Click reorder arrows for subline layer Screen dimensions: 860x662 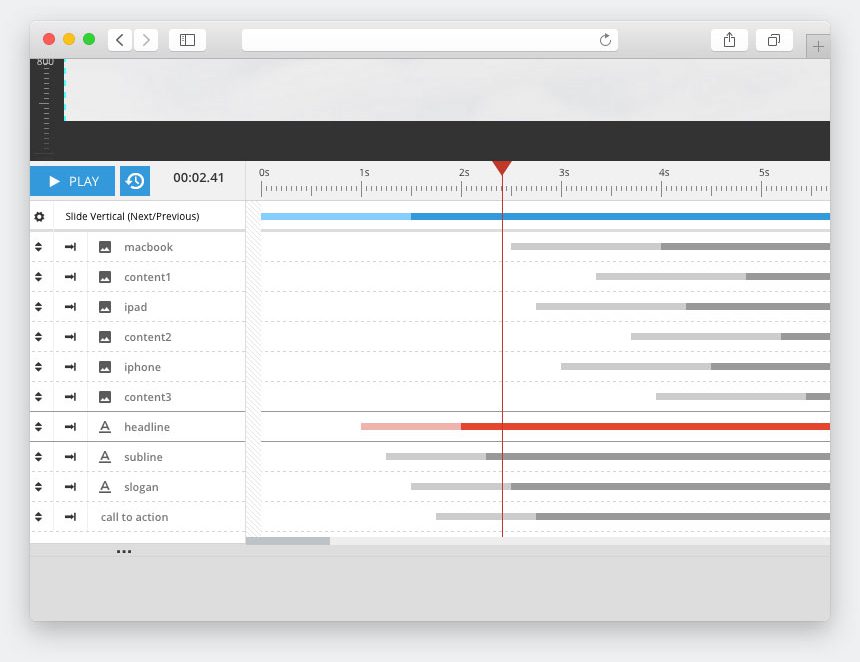pyautogui.click(x=38, y=457)
